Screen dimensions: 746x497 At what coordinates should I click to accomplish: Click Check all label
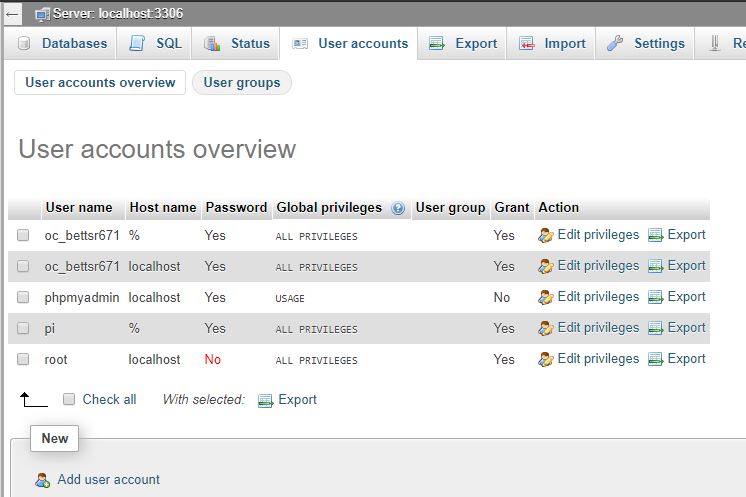pos(109,400)
